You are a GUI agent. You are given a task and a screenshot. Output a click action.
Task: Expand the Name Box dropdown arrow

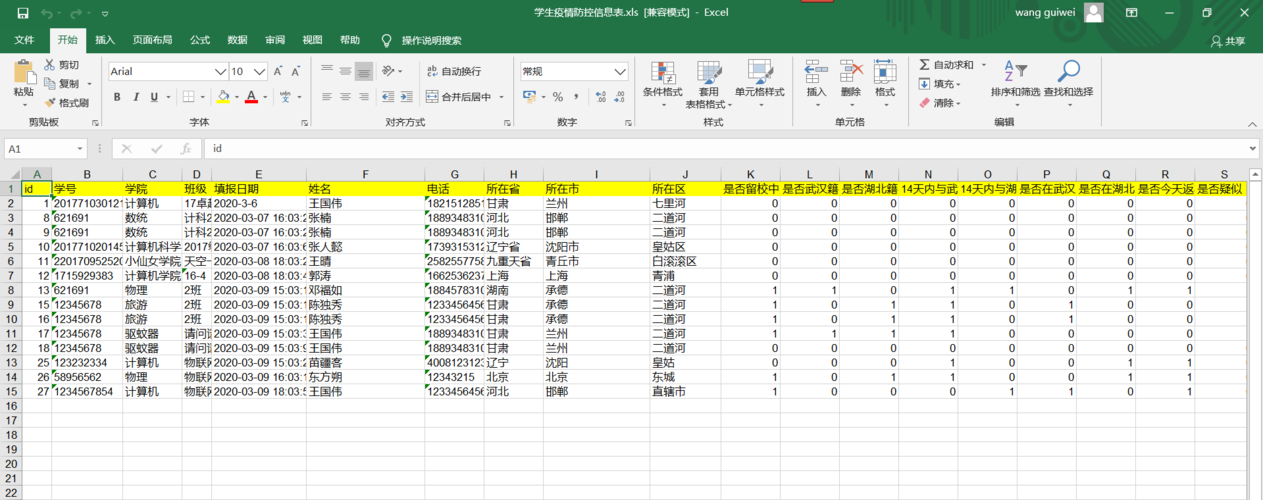pyautogui.click(x=81, y=148)
